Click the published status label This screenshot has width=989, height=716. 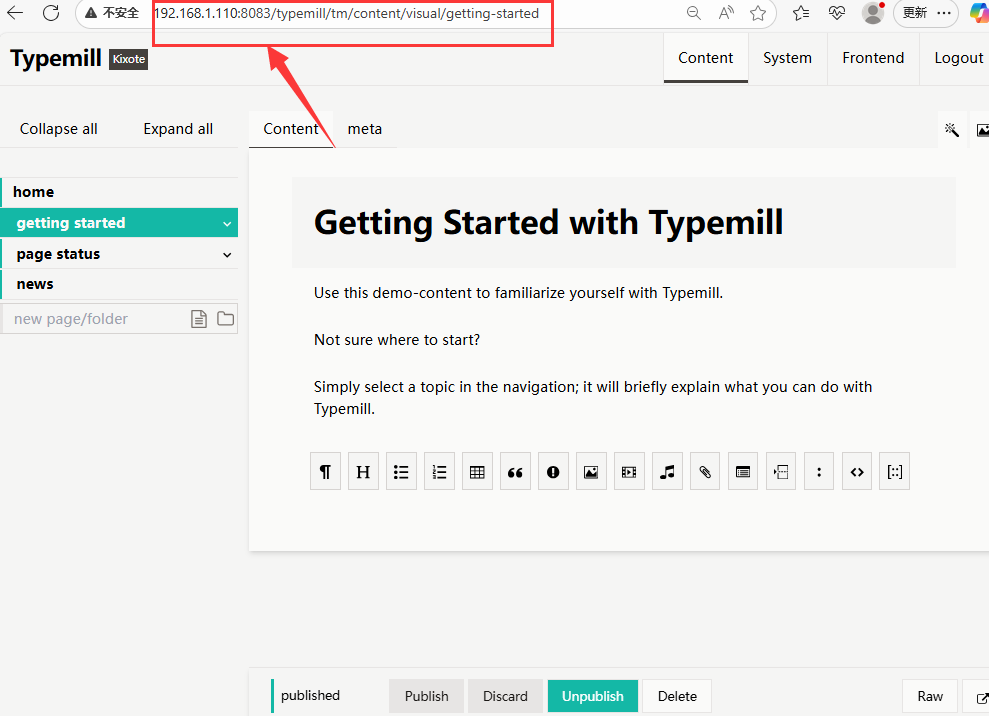(310, 695)
